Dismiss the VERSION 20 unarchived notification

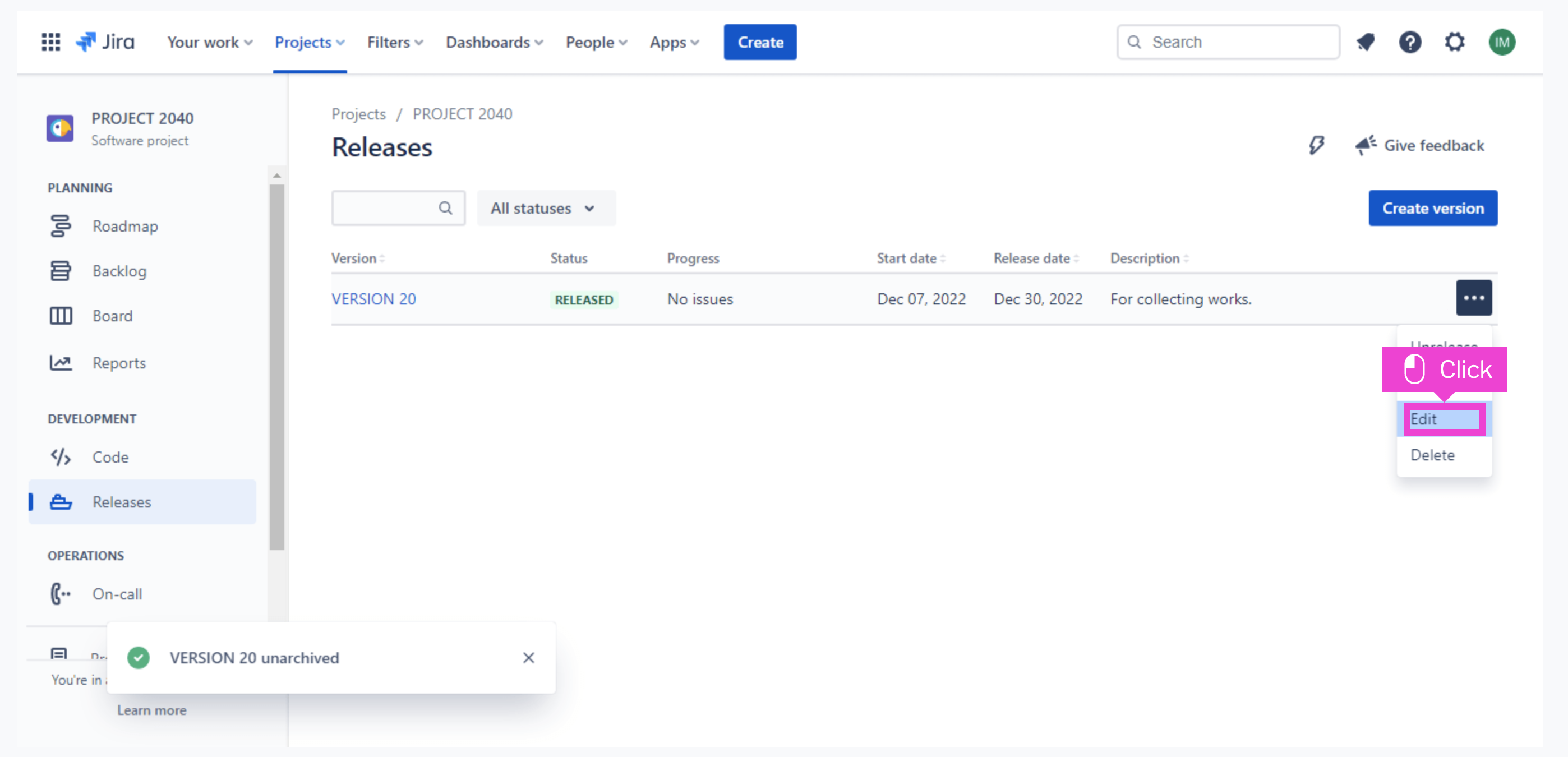pyautogui.click(x=528, y=657)
